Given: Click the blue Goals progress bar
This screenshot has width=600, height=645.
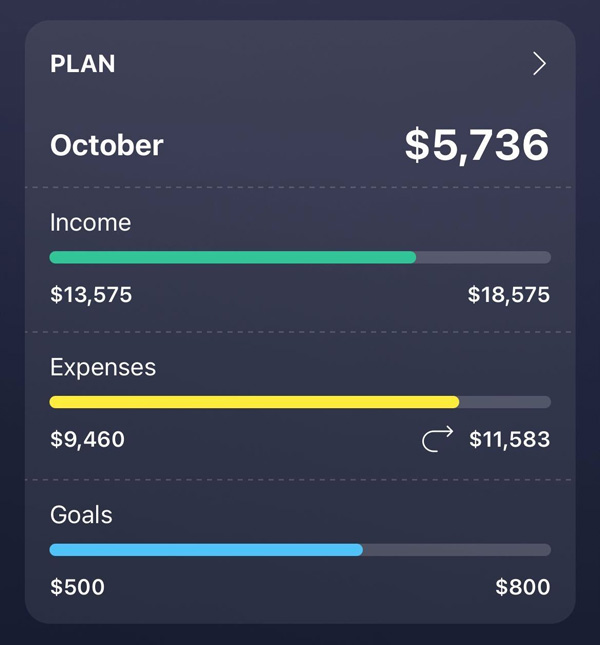Looking at the screenshot, I should click(206, 549).
